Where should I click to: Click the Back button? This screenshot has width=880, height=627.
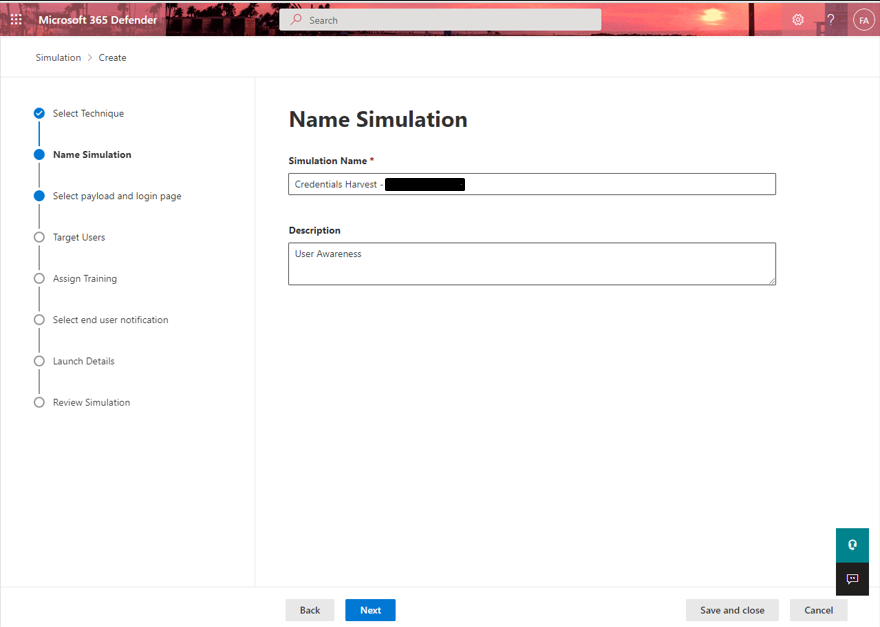[x=310, y=610]
